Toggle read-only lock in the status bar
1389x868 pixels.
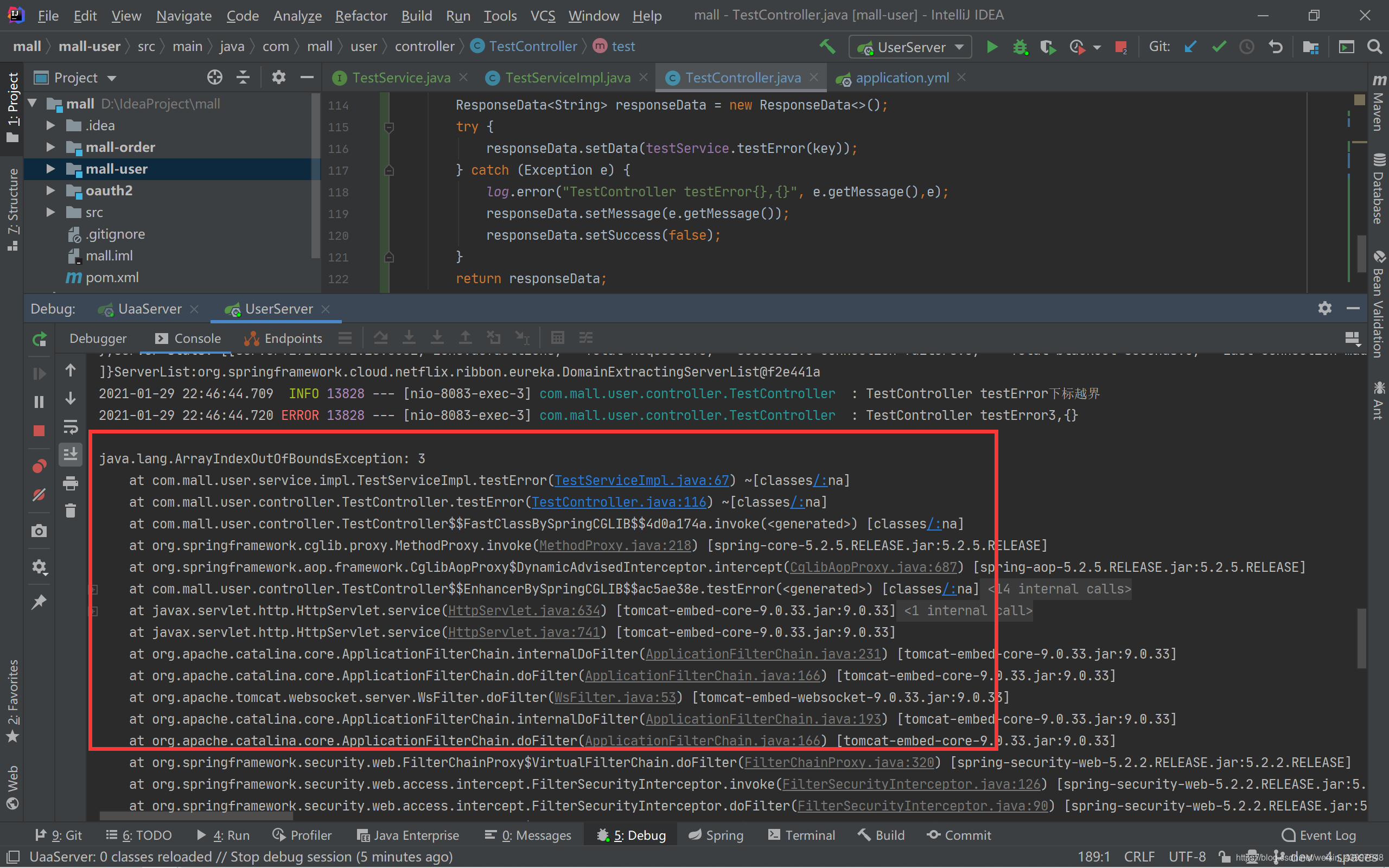point(1224,857)
